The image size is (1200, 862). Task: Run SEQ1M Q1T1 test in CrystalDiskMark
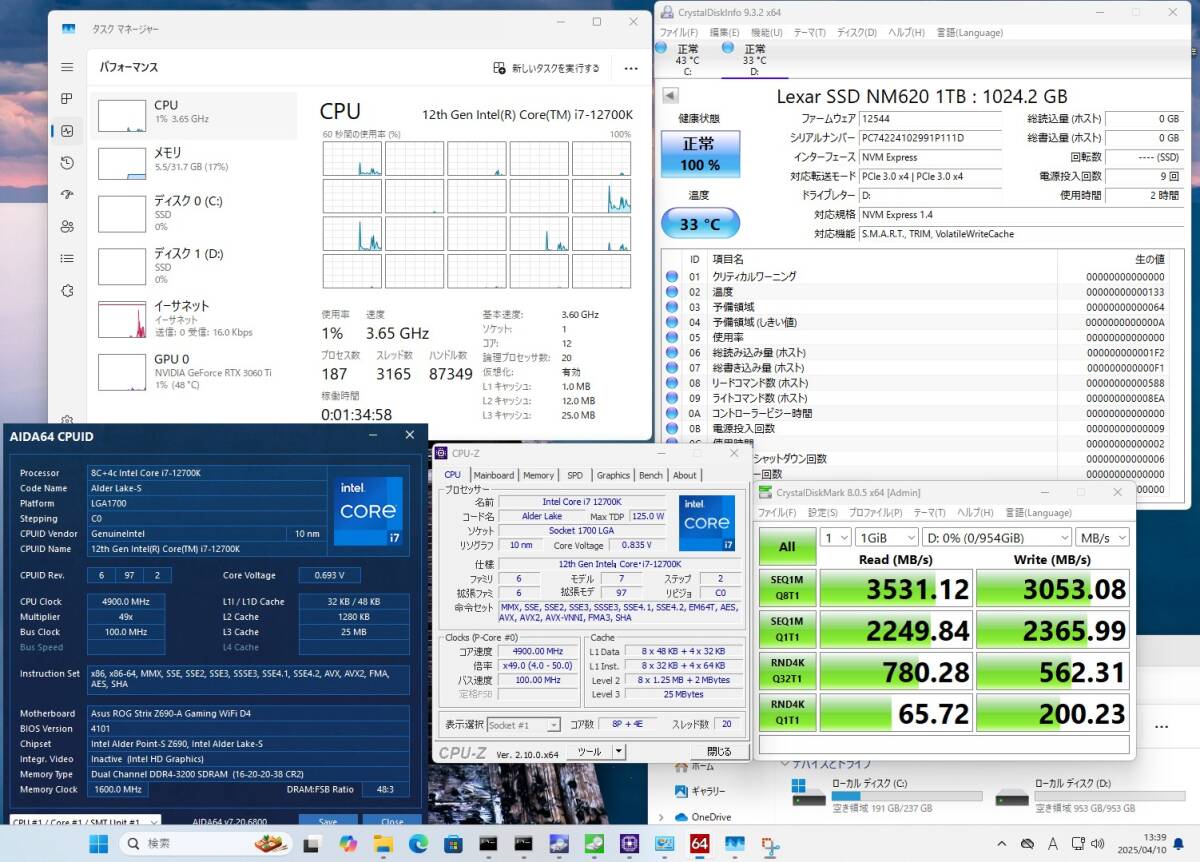tap(787, 630)
